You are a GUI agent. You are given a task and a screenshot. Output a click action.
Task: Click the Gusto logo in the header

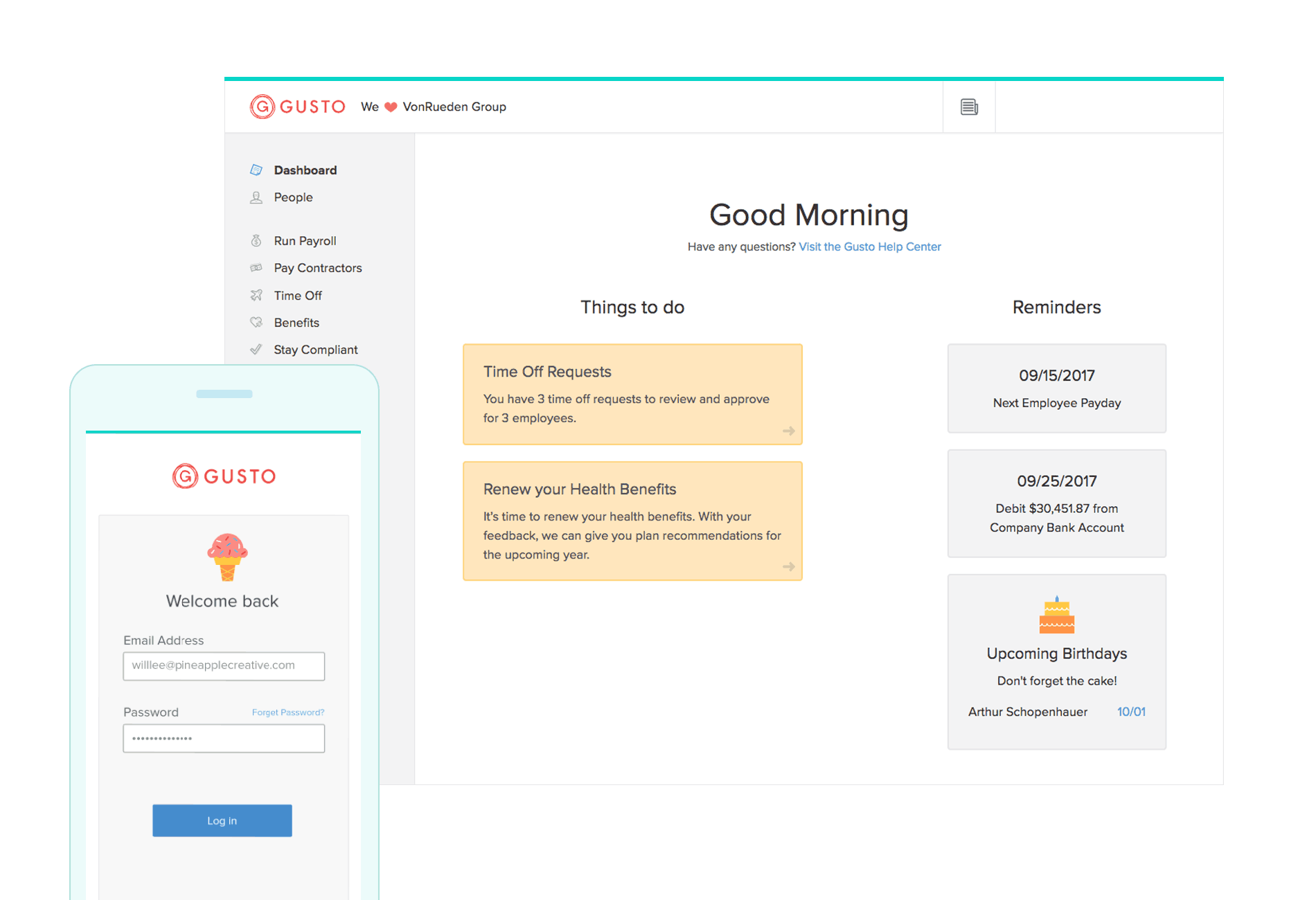[297, 107]
